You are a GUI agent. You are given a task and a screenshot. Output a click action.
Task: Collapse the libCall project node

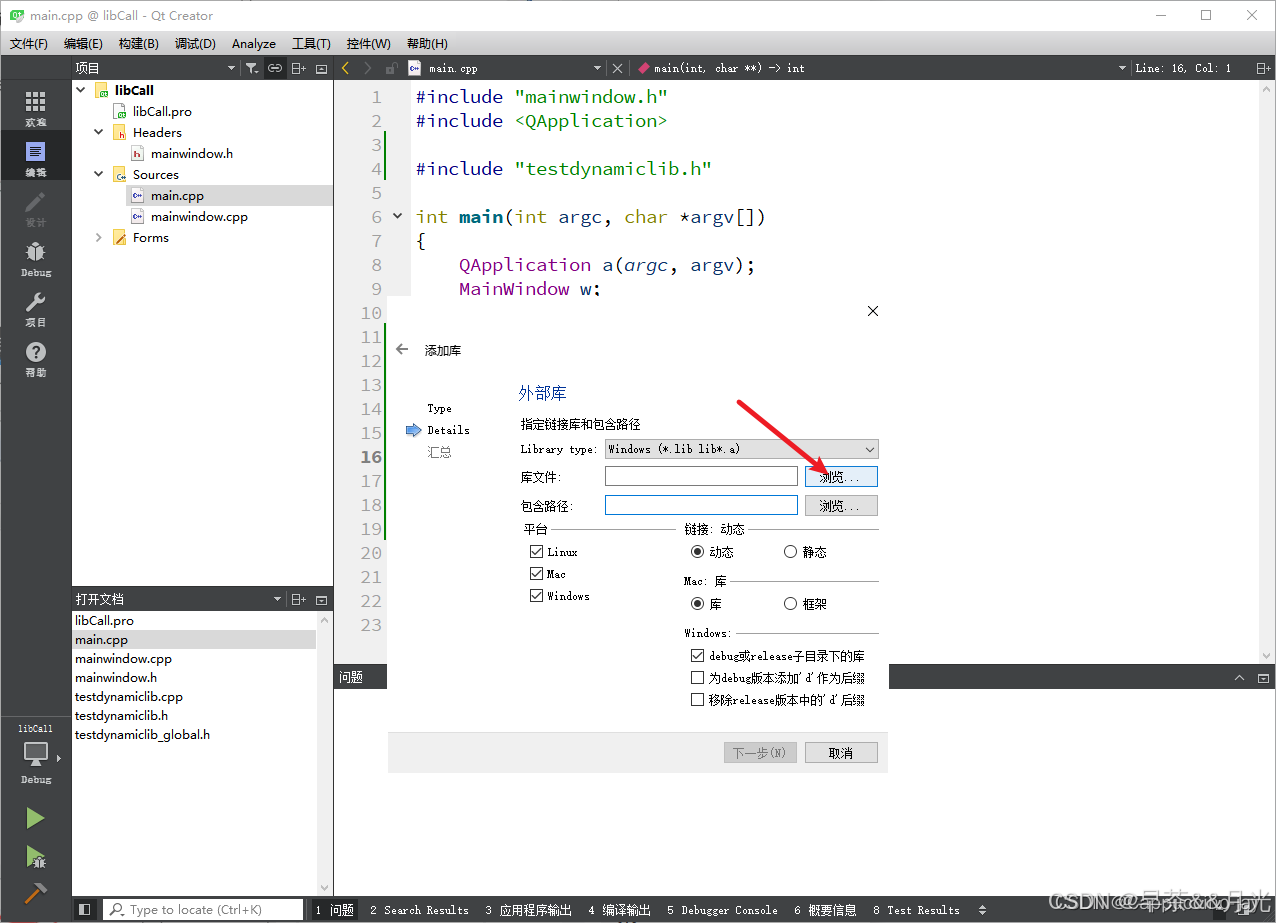81,90
